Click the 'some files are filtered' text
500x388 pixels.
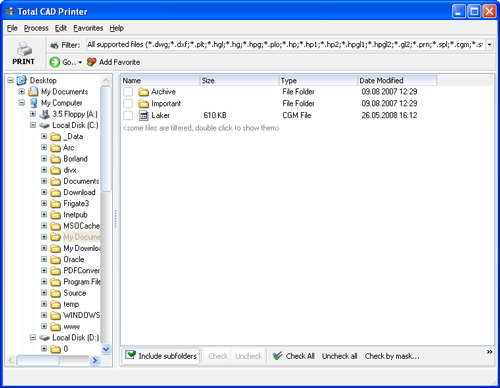(201, 128)
